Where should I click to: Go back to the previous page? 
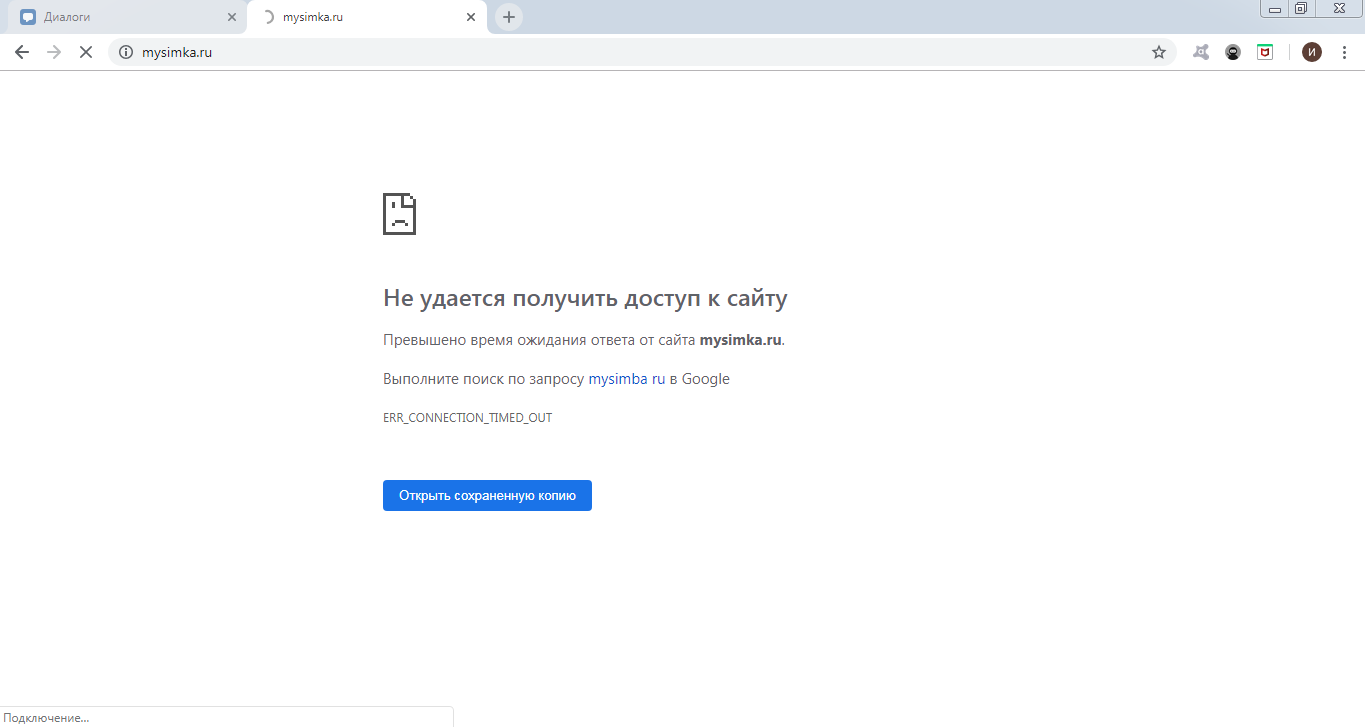[22, 52]
